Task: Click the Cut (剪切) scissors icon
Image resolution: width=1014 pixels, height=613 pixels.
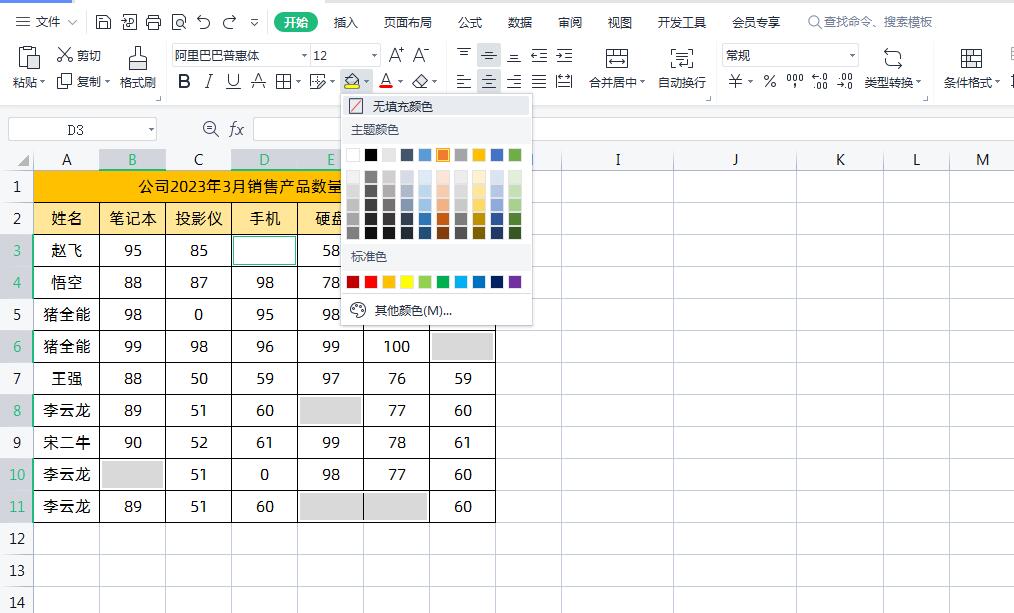Action: 66,55
